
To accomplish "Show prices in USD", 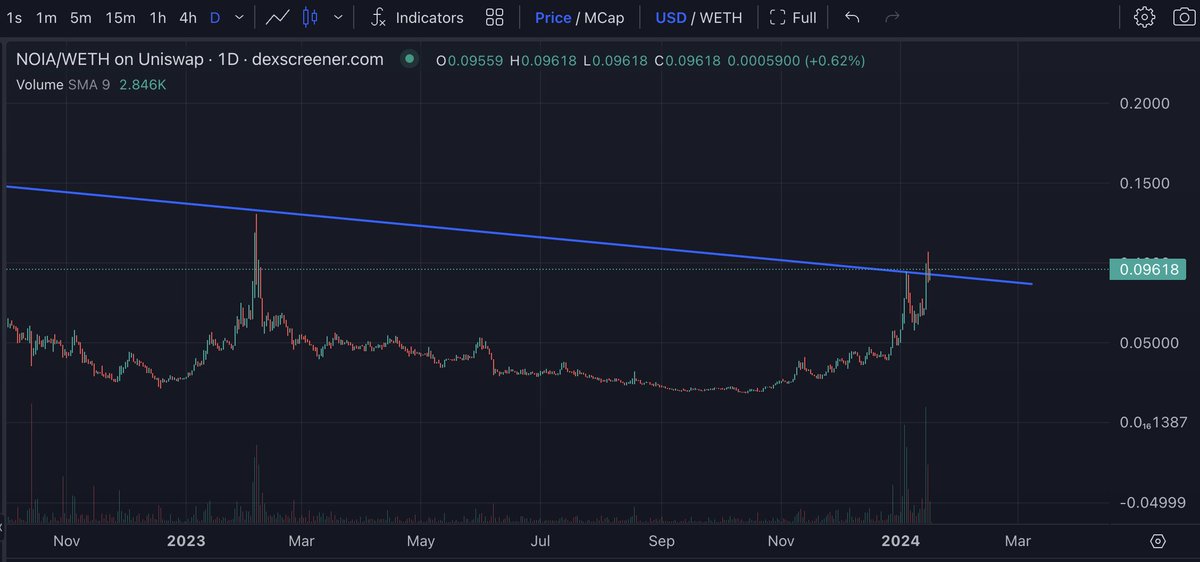I will 671,17.
